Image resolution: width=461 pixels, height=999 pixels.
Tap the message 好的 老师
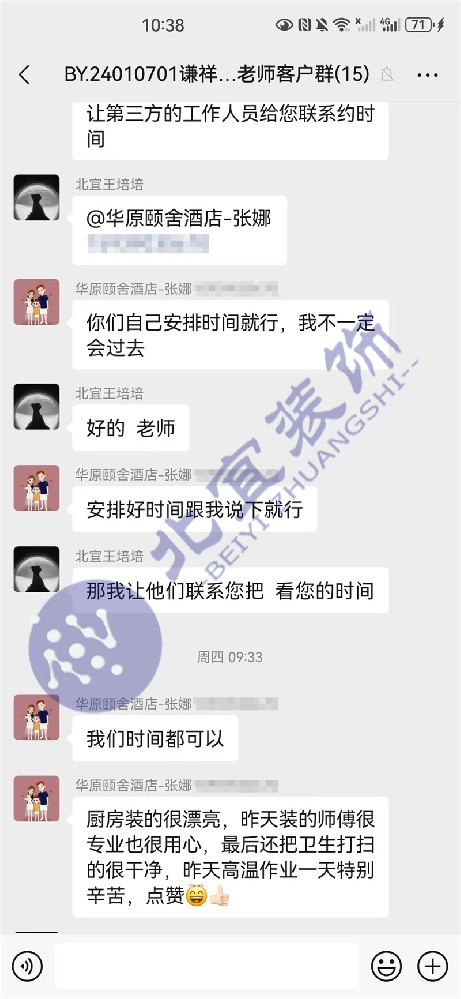tap(131, 428)
